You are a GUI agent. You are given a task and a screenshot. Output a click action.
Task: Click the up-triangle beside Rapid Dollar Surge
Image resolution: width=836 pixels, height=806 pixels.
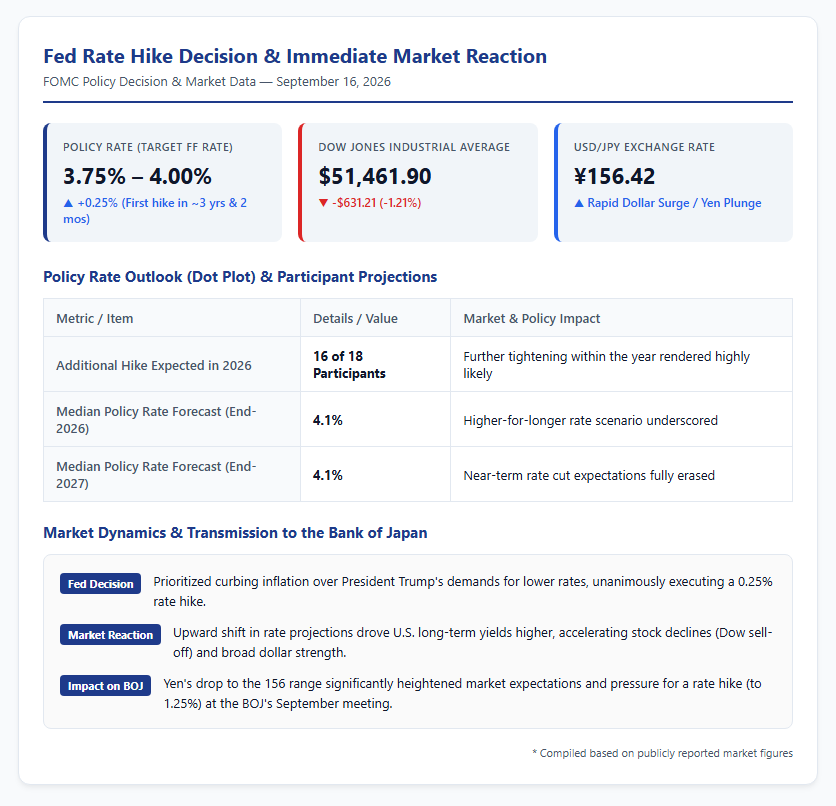tap(578, 203)
